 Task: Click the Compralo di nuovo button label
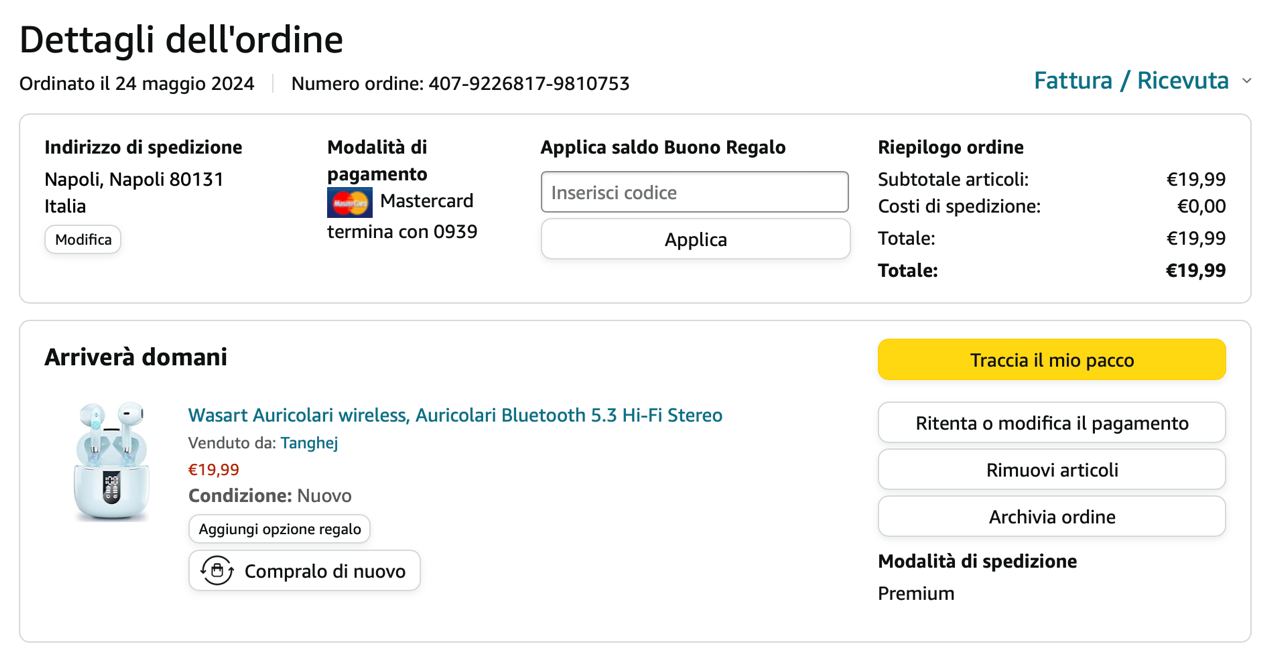(x=325, y=571)
